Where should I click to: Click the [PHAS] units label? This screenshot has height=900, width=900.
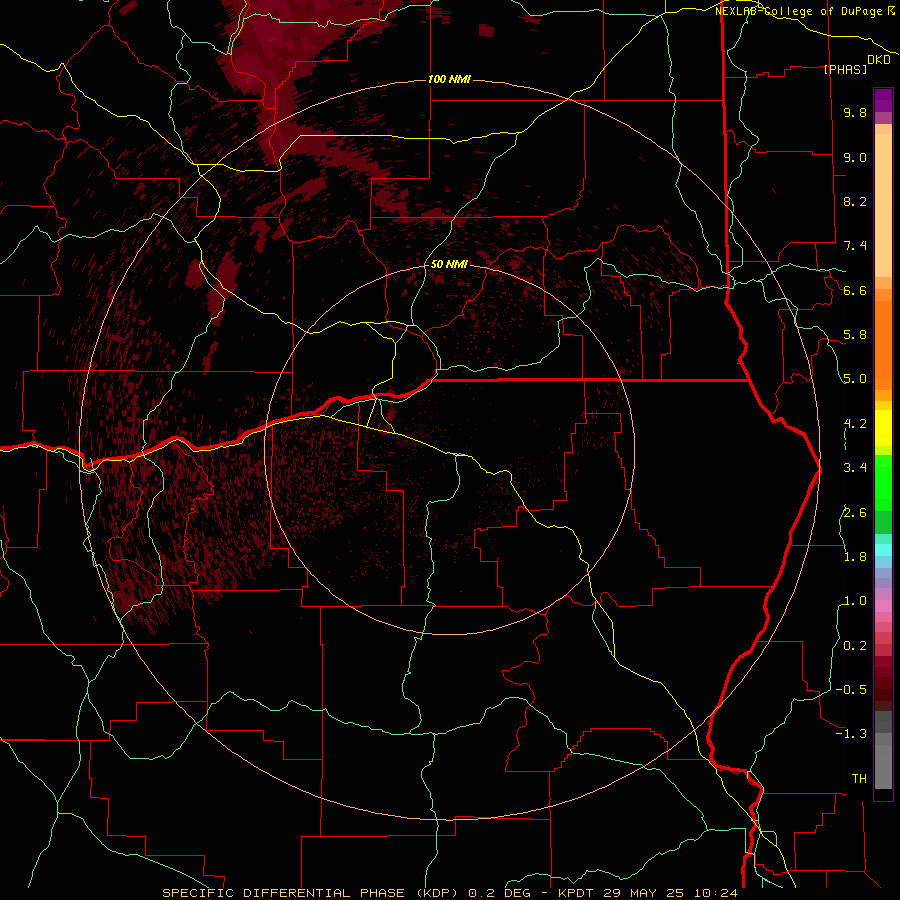pyautogui.click(x=845, y=70)
